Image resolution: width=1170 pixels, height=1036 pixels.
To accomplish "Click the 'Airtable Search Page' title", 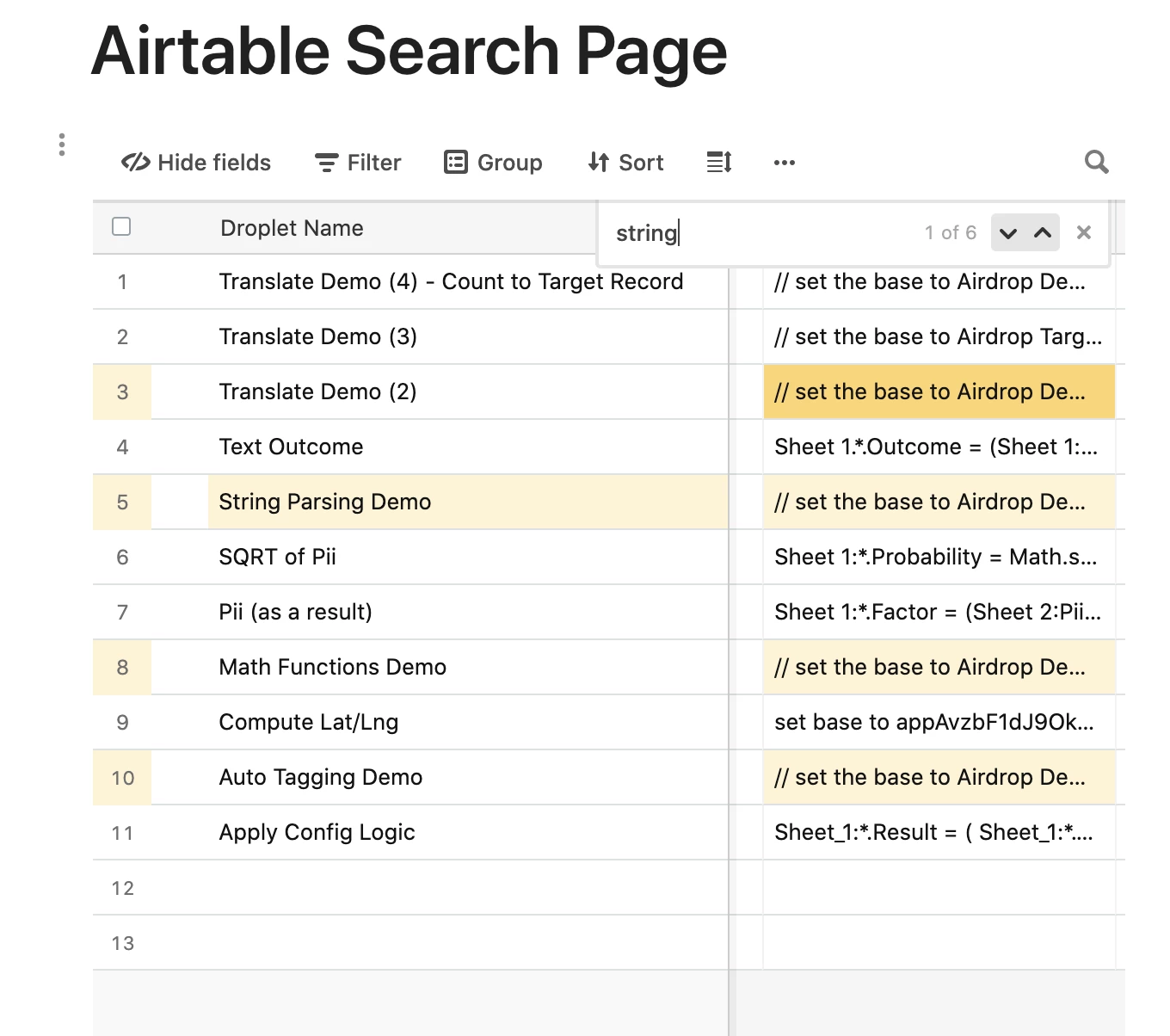I will 409,52.
